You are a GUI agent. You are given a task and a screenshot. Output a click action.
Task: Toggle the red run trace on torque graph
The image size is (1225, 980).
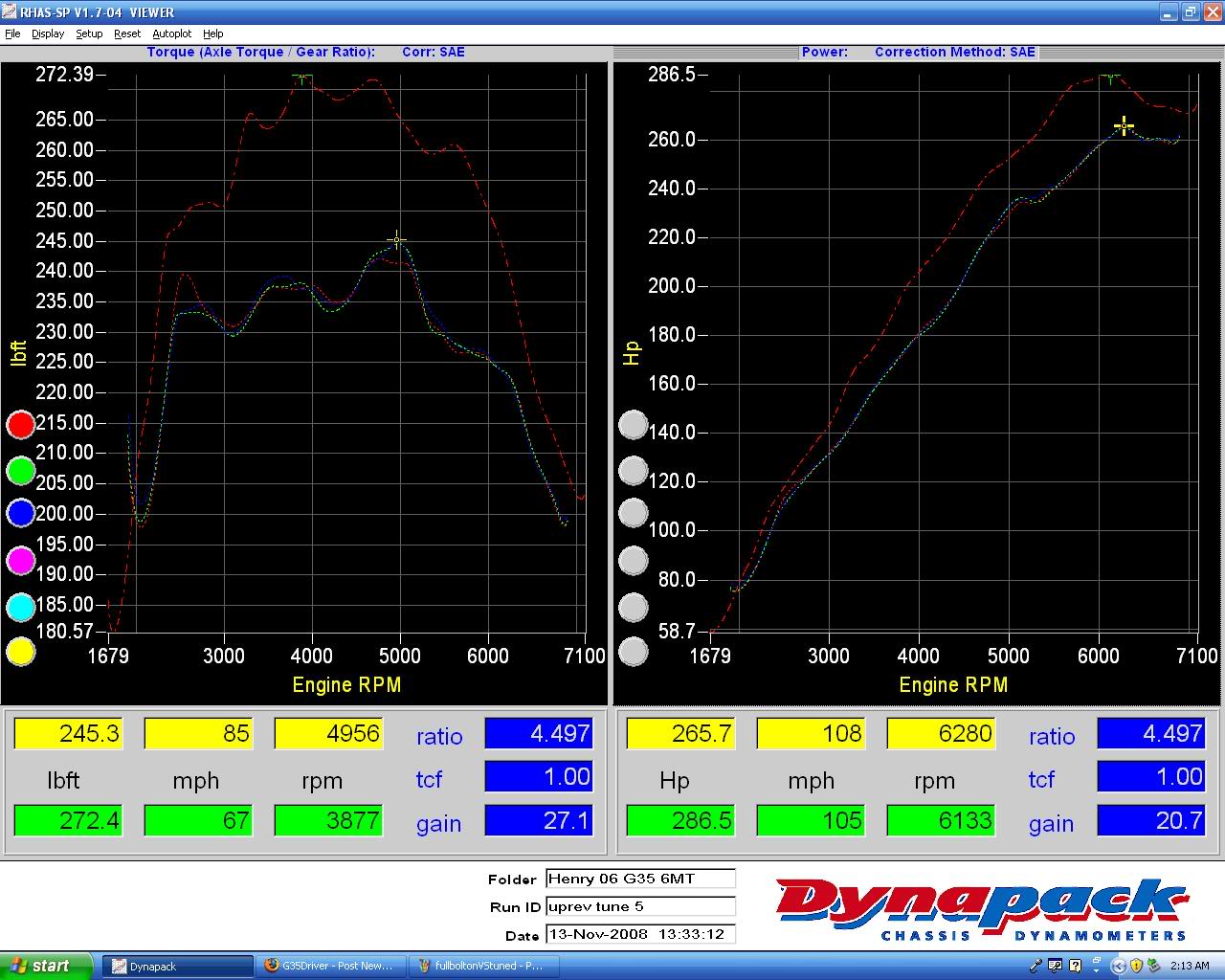point(21,425)
